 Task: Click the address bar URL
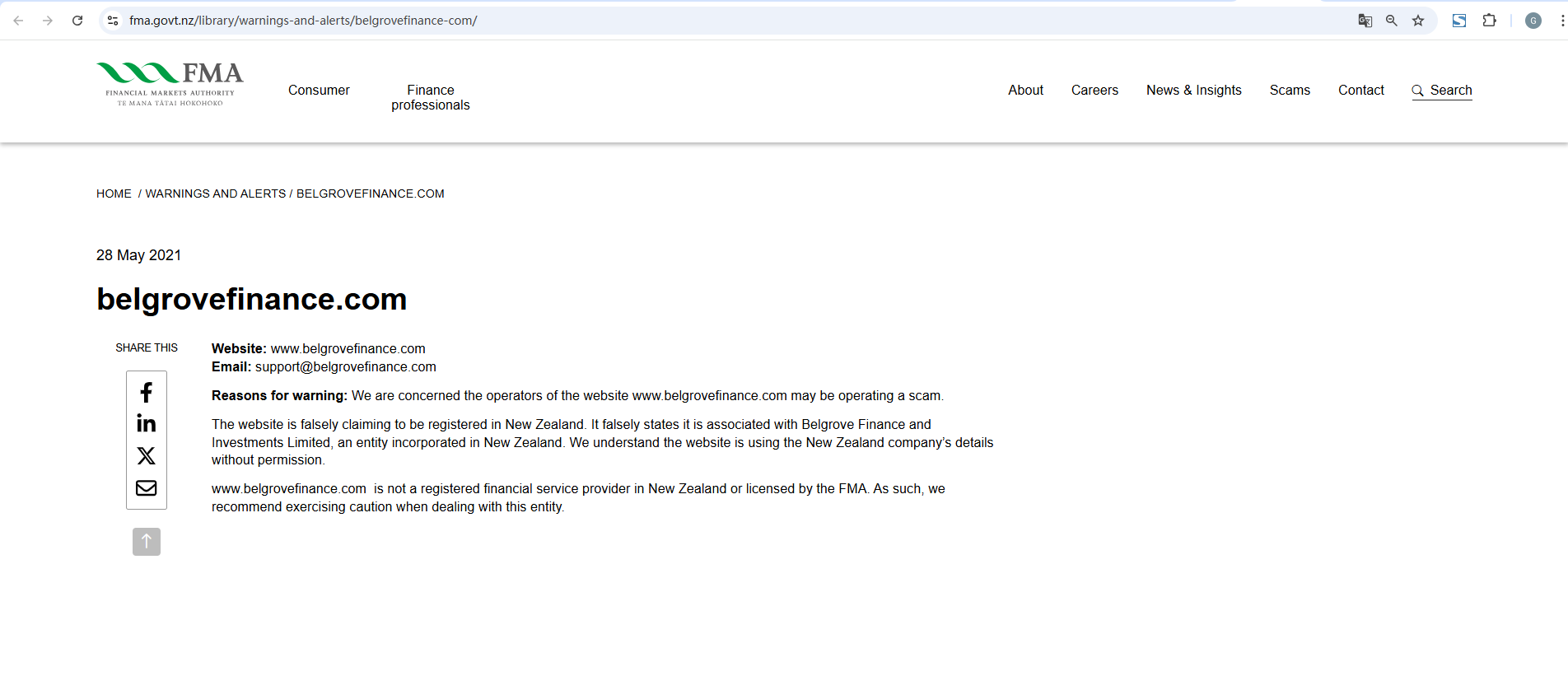pyautogui.click(x=303, y=21)
